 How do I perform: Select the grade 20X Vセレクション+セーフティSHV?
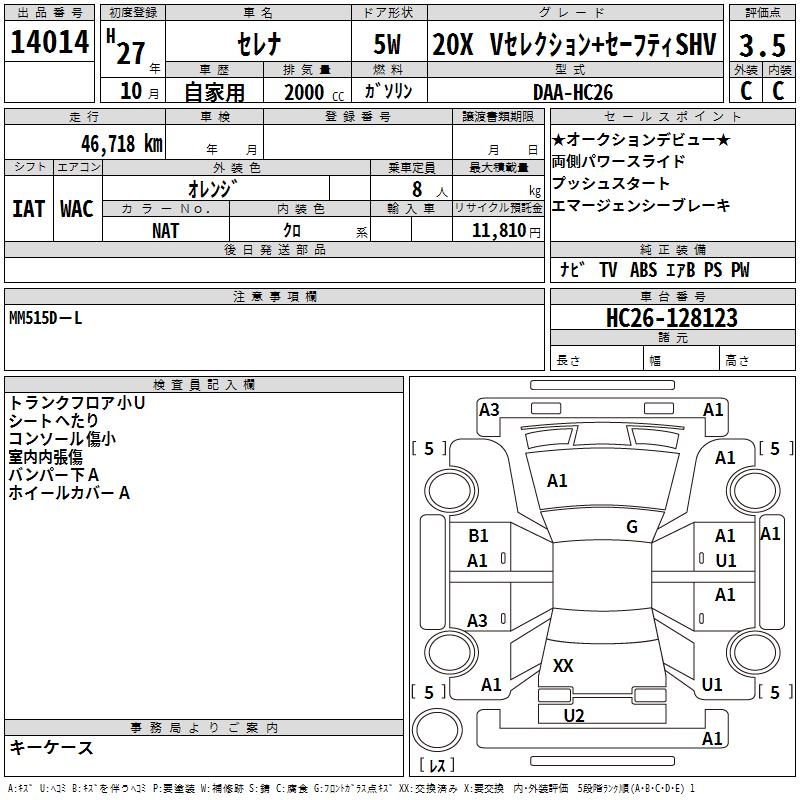pyautogui.click(x=574, y=44)
